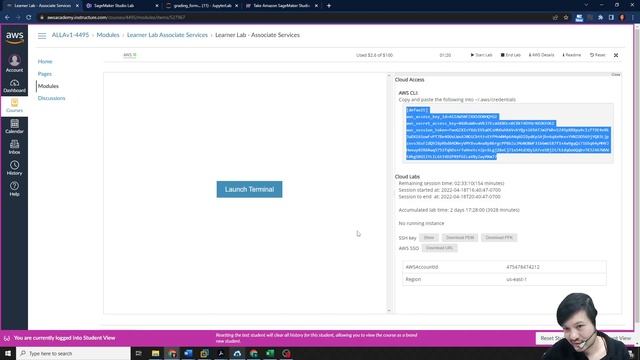Open Task View on the taskbar

(138, 353)
